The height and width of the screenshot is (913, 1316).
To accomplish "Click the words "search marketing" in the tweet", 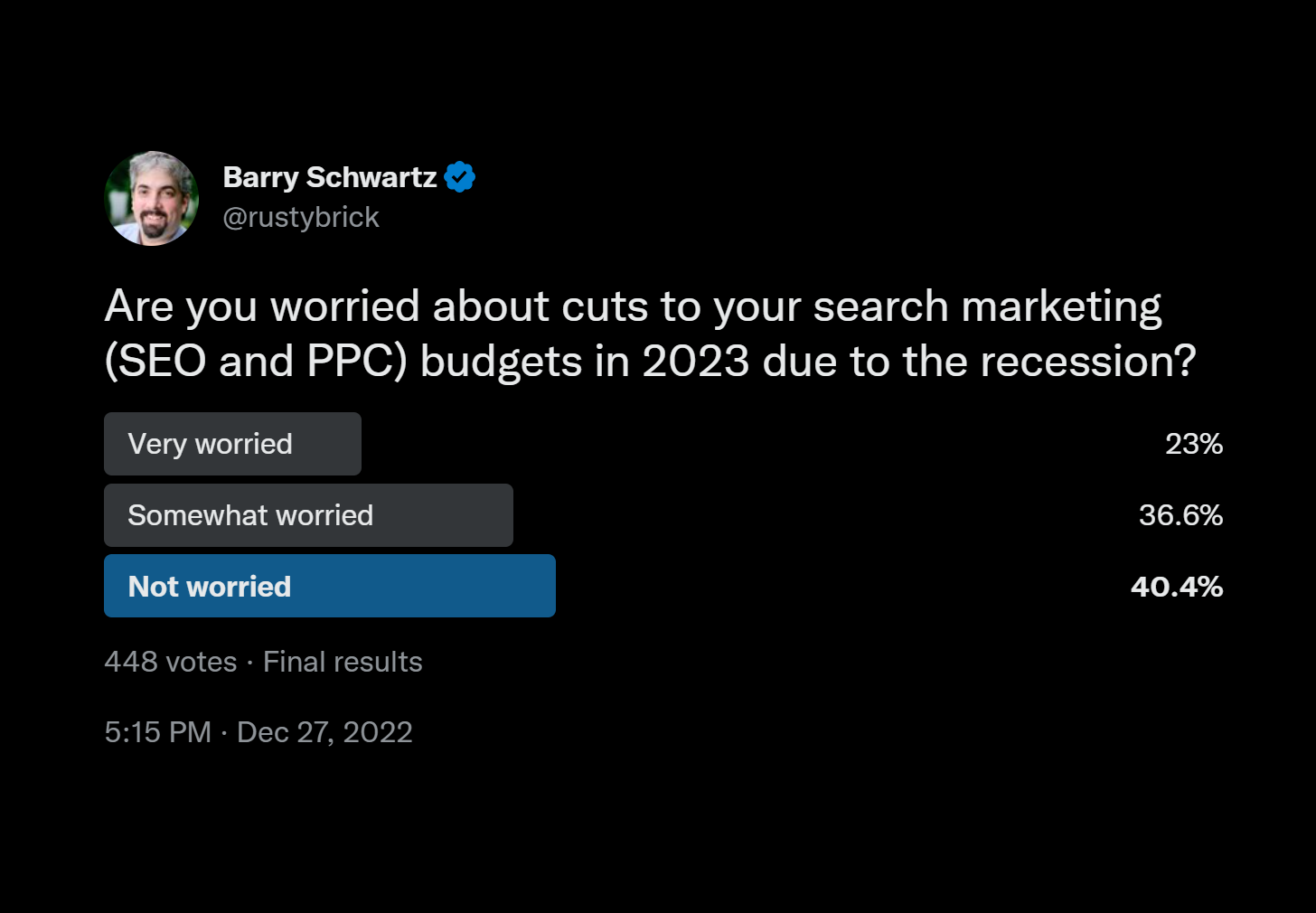I will tap(987, 307).
